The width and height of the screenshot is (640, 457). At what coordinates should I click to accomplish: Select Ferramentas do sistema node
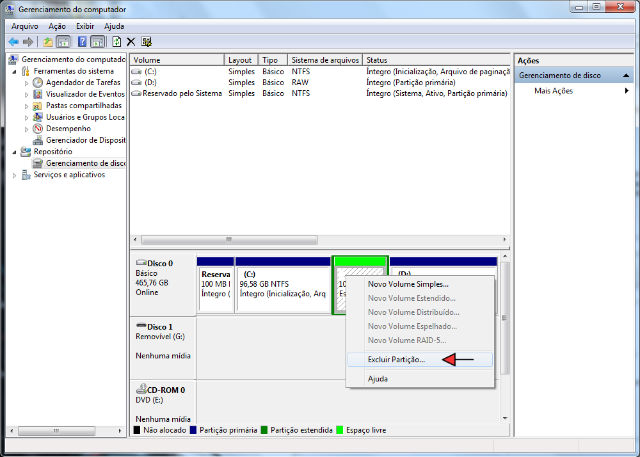click(x=73, y=71)
